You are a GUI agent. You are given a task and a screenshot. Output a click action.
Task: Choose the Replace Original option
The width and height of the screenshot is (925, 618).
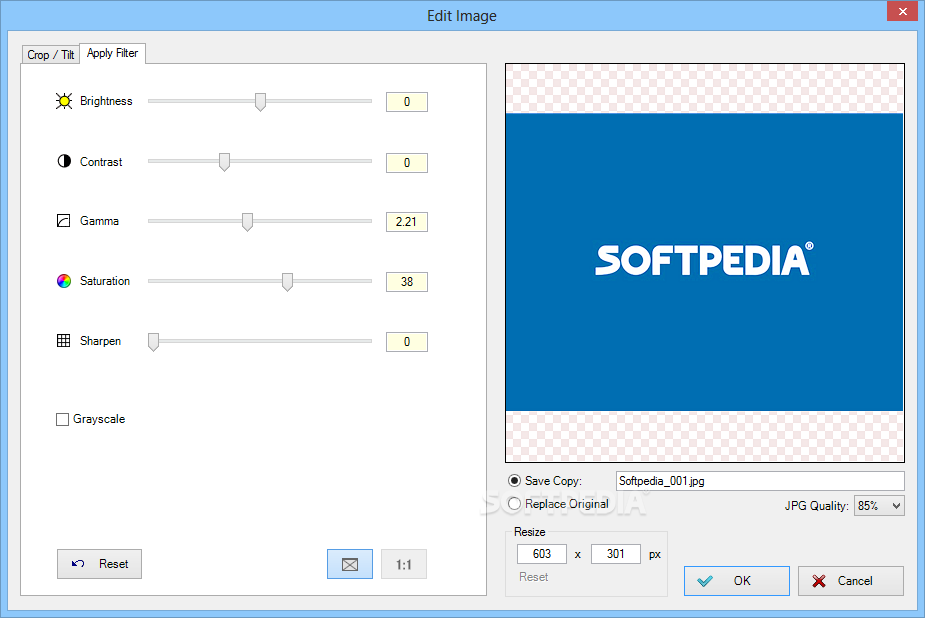click(x=514, y=504)
